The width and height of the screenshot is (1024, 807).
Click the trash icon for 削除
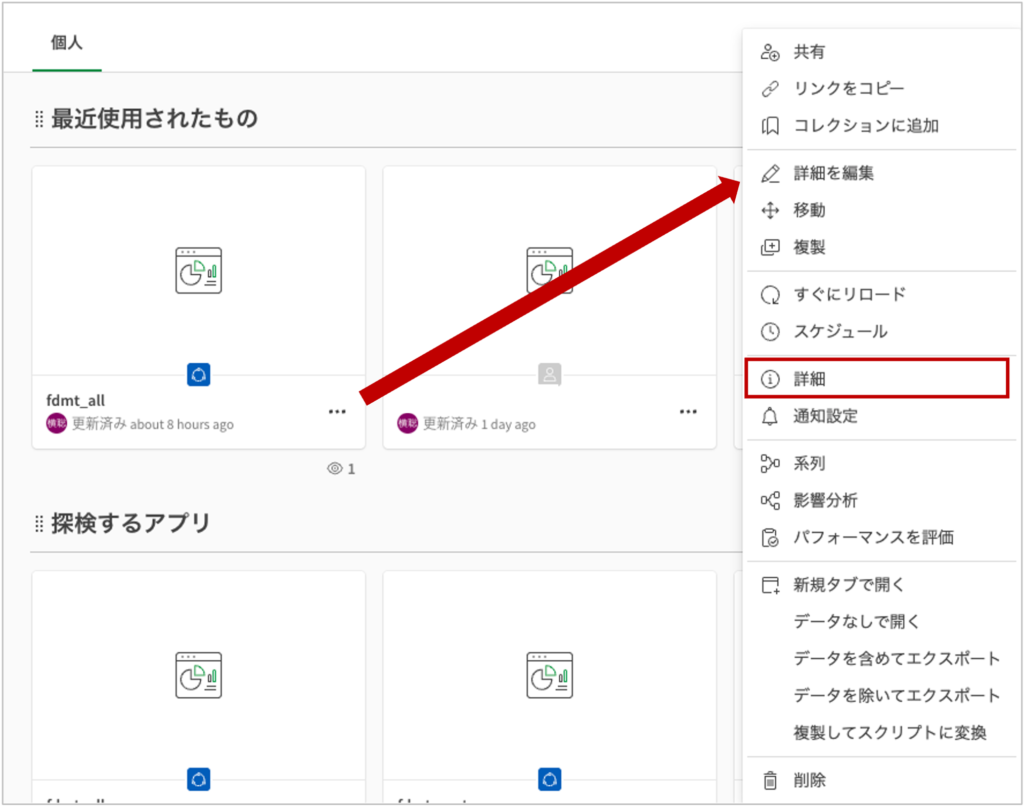click(769, 780)
